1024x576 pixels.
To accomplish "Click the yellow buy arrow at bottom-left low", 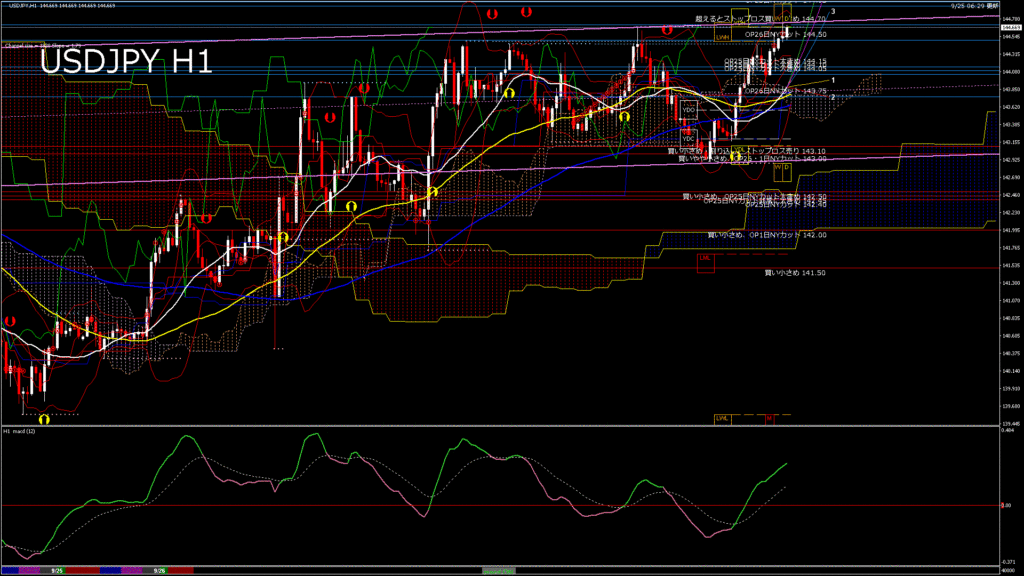I will pos(44,419).
